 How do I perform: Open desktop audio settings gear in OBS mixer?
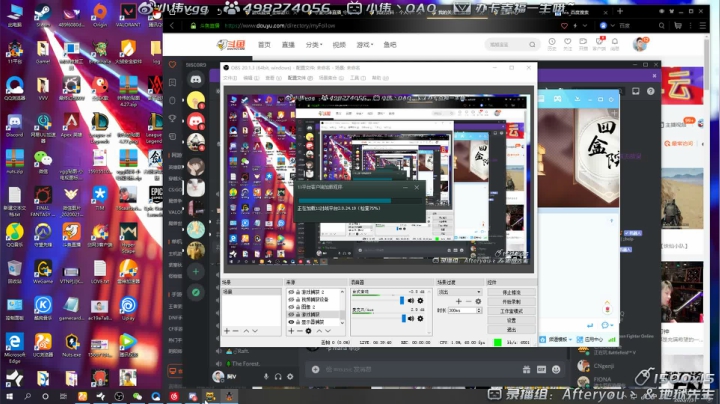(420, 301)
